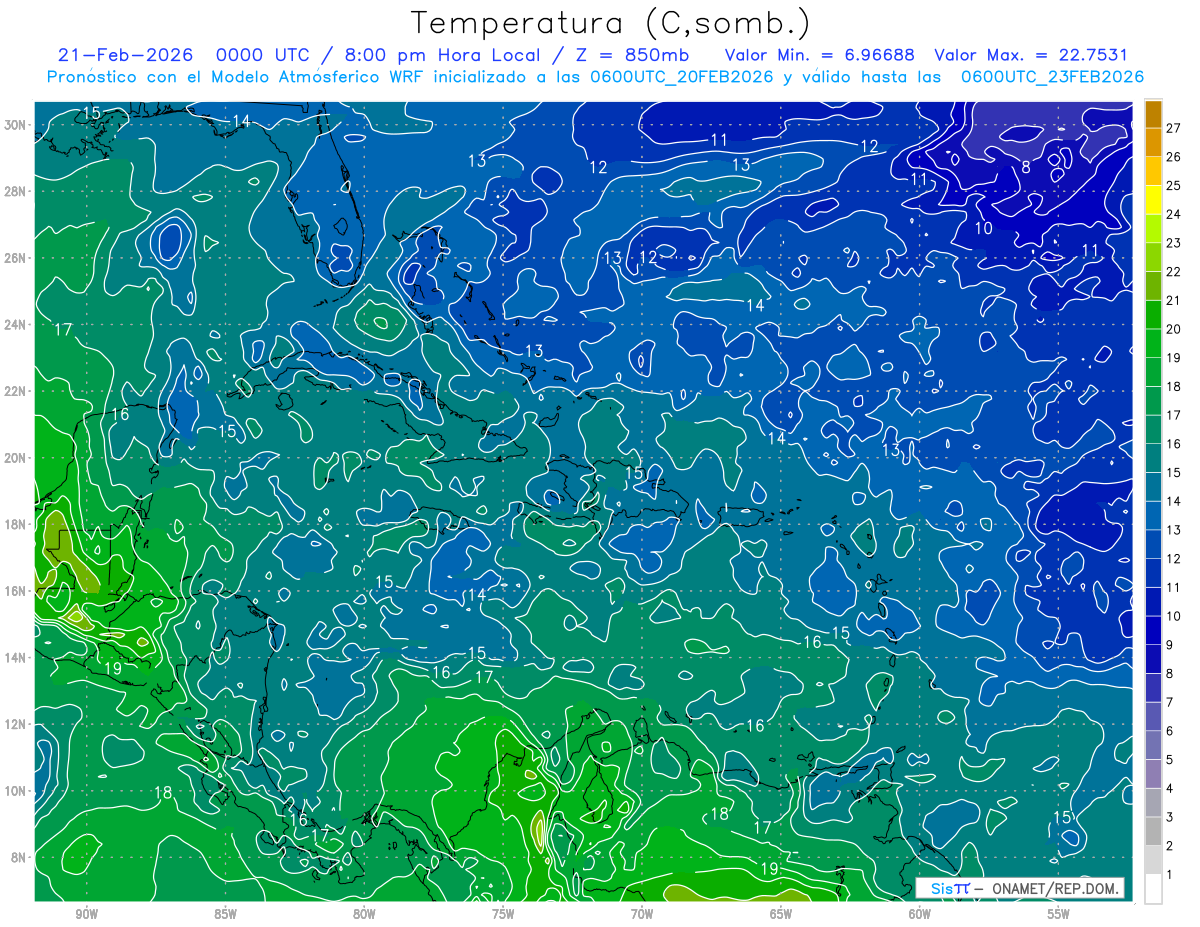The width and height of the screenshot is (1200, 927).
Task: Click the colorbar scale value 14
Action: coord(1174,501)
